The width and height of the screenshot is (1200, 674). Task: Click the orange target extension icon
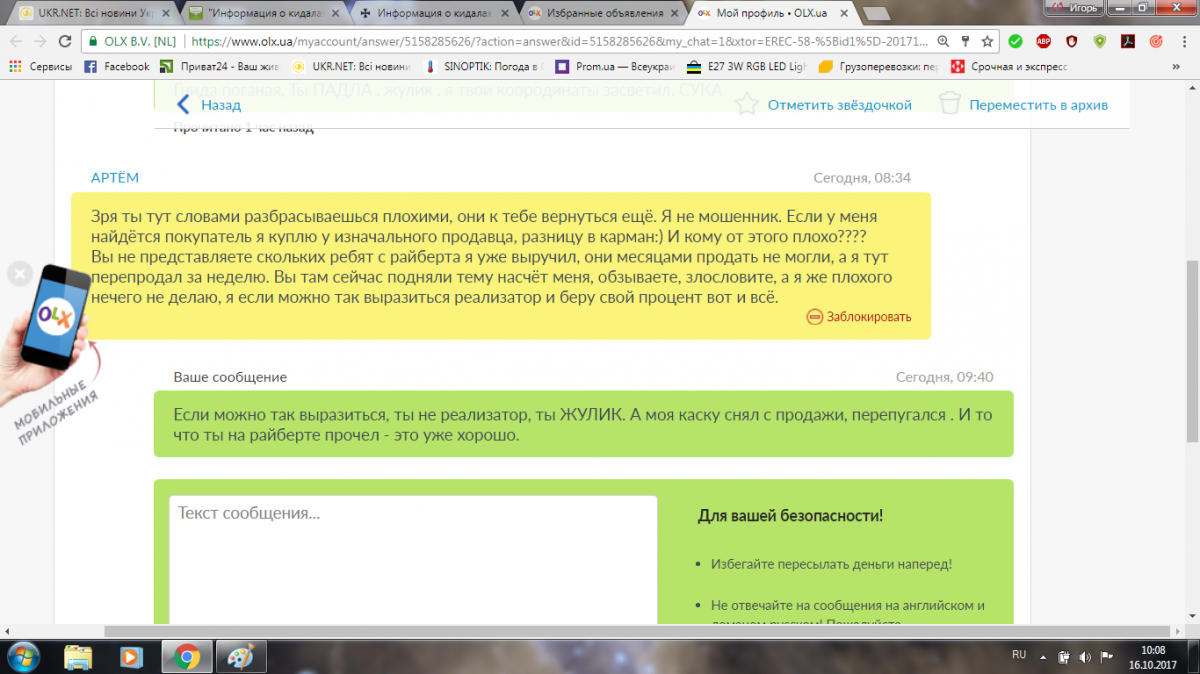(x=1156, y=42)
